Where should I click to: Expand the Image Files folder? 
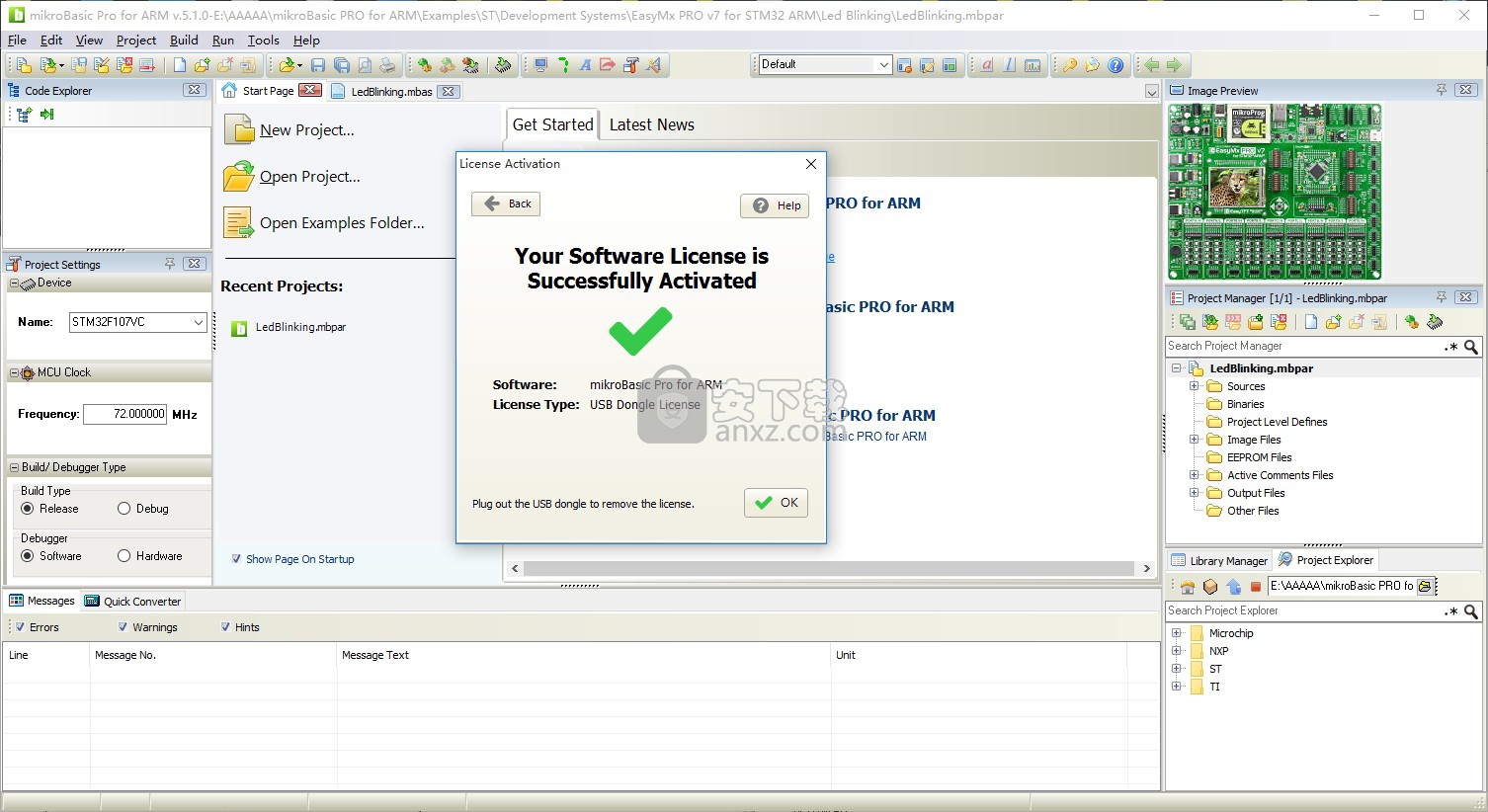click(x=1194, y=440)
